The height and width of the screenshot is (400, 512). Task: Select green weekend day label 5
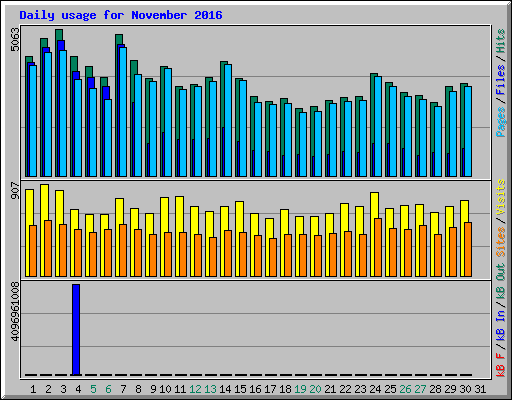tap(93, 389)
